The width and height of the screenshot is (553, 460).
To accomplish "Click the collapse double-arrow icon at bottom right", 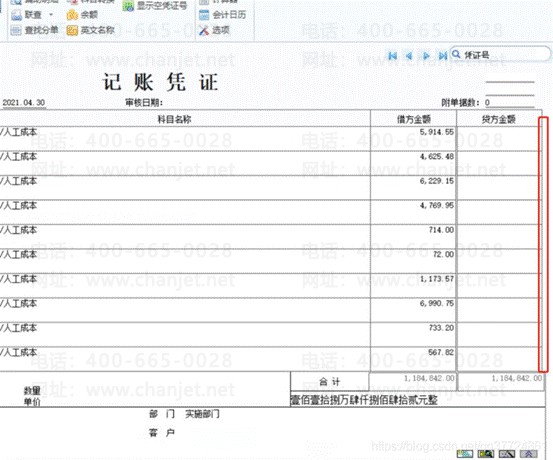I will tap(529, 454).
